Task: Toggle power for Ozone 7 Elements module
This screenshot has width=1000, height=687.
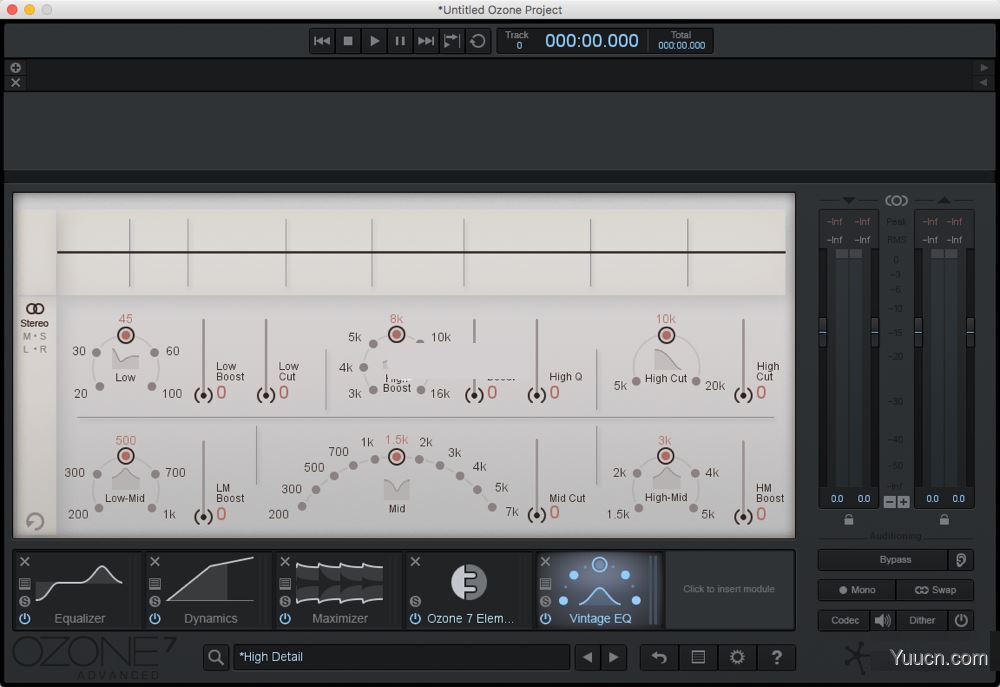Action: click(415, 618)
